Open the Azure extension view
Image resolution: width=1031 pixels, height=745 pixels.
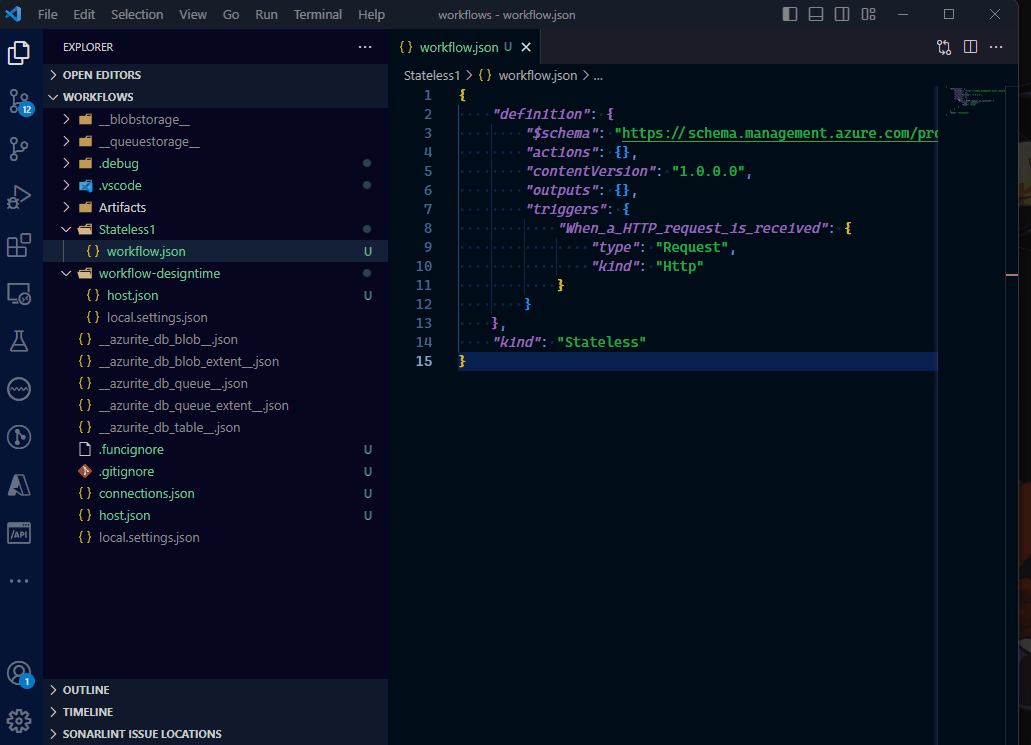(x=20, y=485)
